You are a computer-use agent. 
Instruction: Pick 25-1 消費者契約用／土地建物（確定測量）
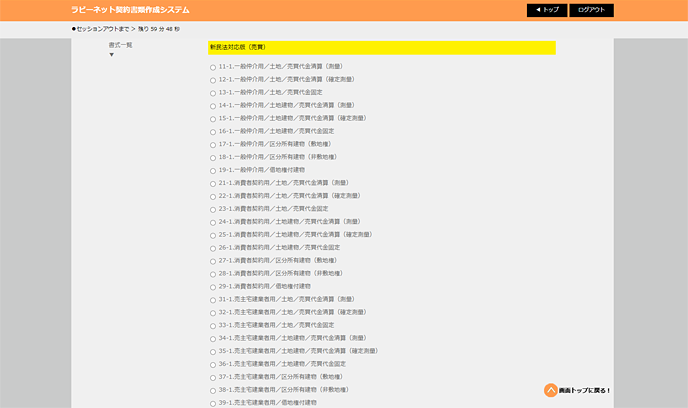[213, 236]
